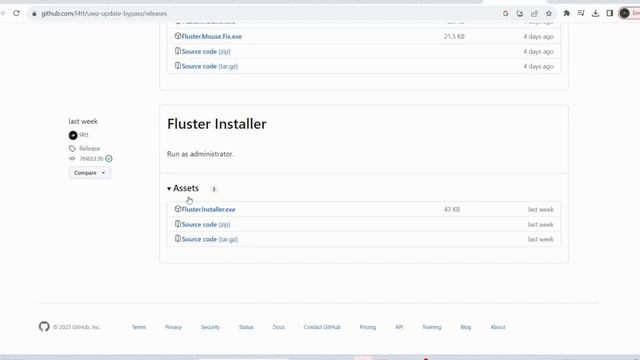
Task: Open the Privacy footer link
Action: [173, 327]
